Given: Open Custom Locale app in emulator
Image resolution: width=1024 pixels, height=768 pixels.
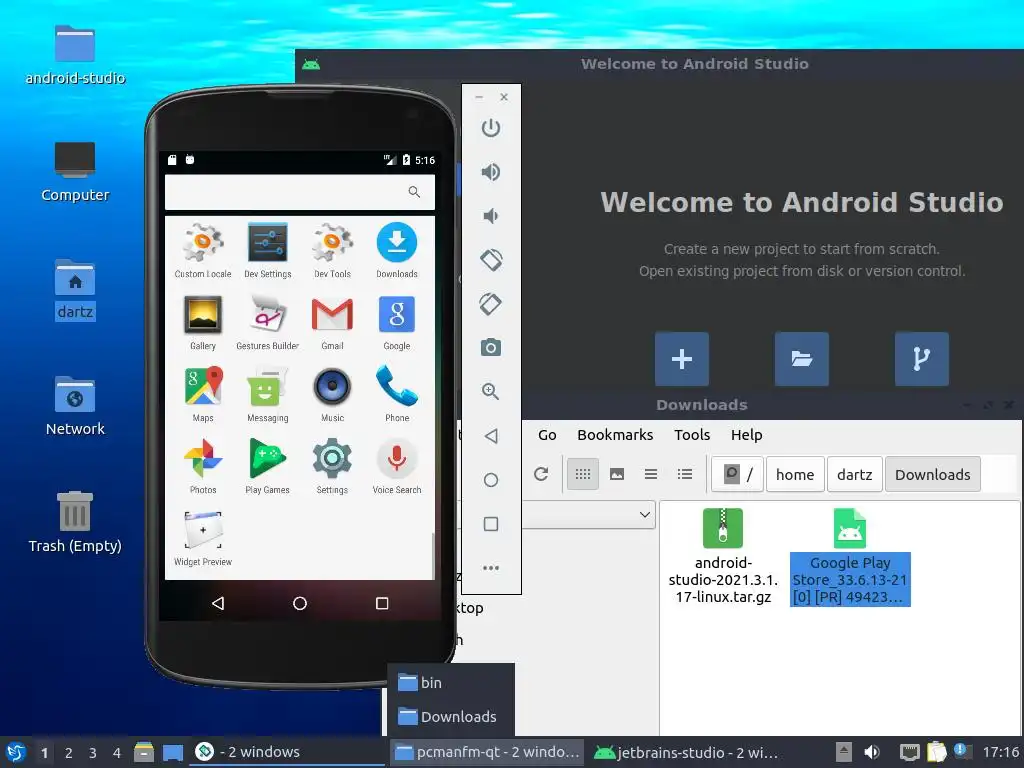Looking at the screenshot, I should pyautogui.click(x=202, y=251).
